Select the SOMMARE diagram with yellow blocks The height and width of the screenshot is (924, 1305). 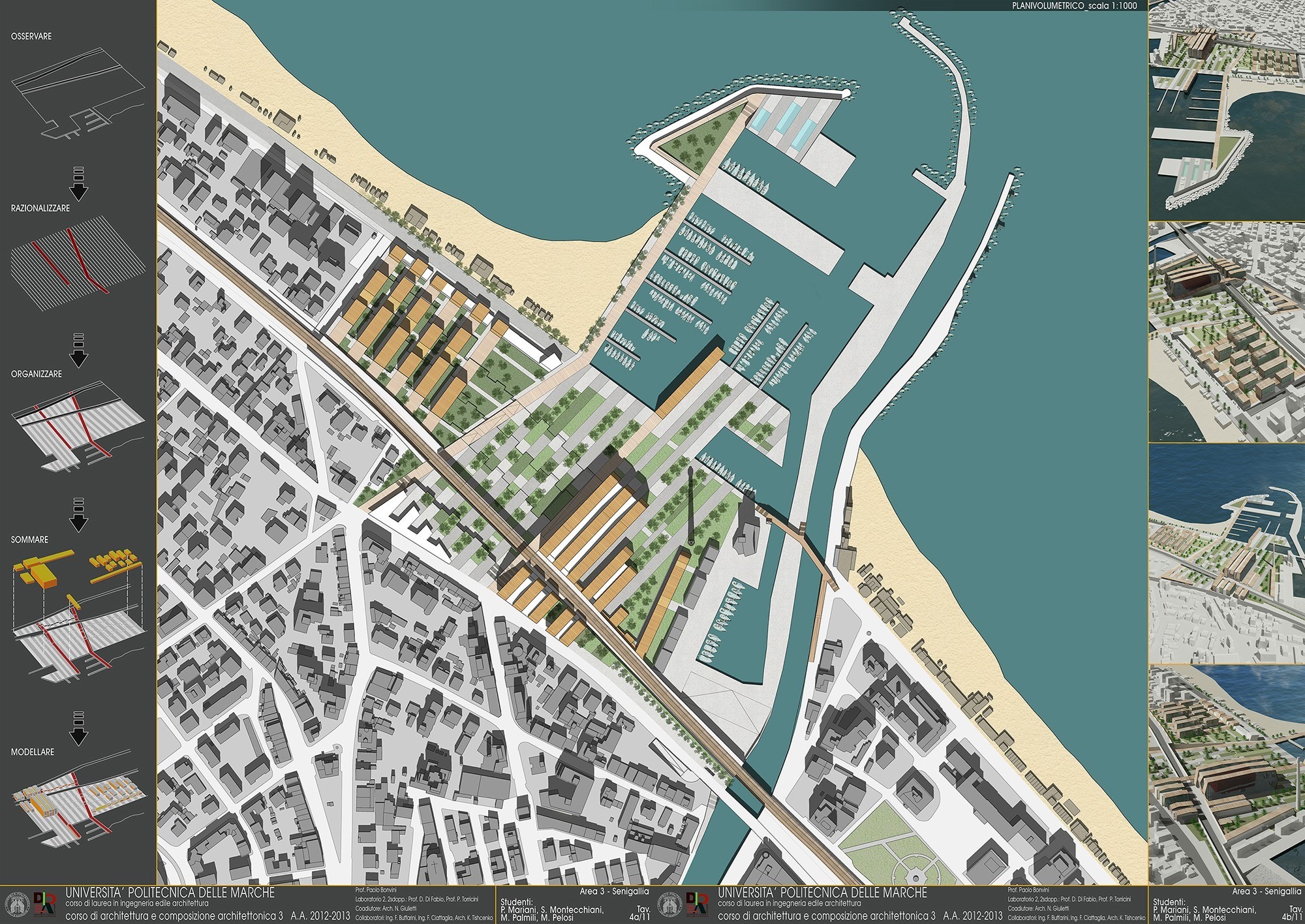[x=77, y=613]
